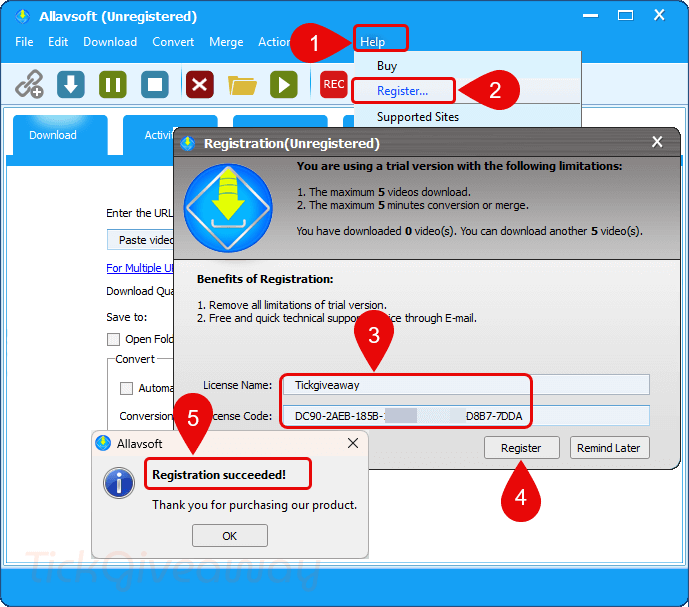The height and width of the screenshot is (607, 689).
Task: Stop the download with the square icon
Action: coord(155,84)
